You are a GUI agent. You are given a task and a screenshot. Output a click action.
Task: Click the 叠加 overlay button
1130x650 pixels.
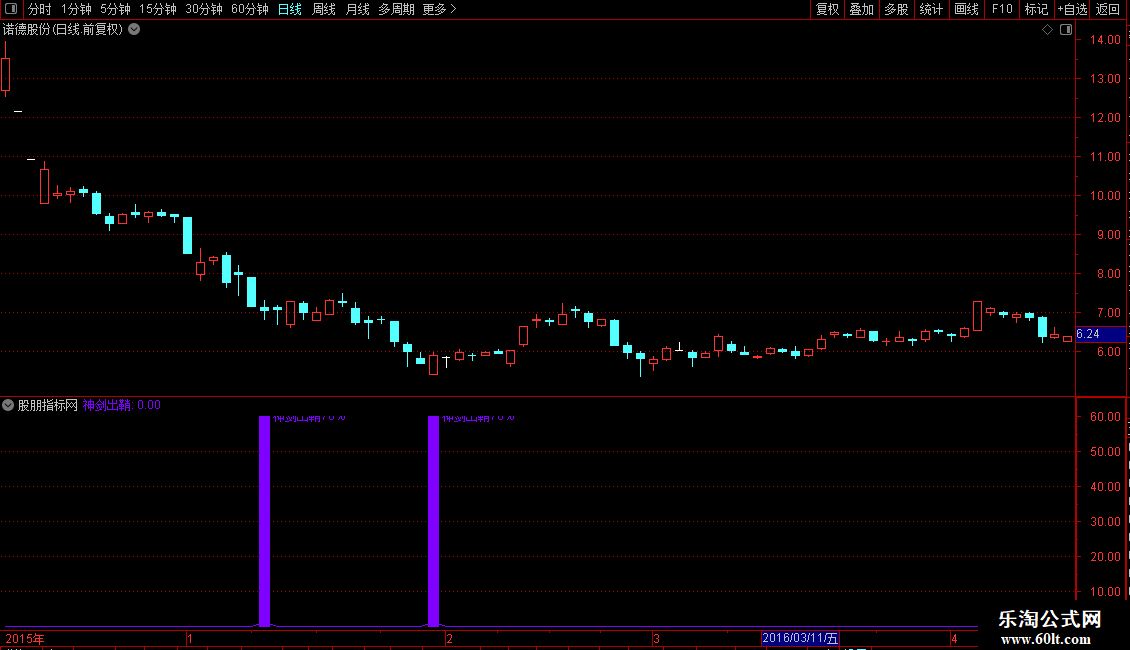(862, 9)
